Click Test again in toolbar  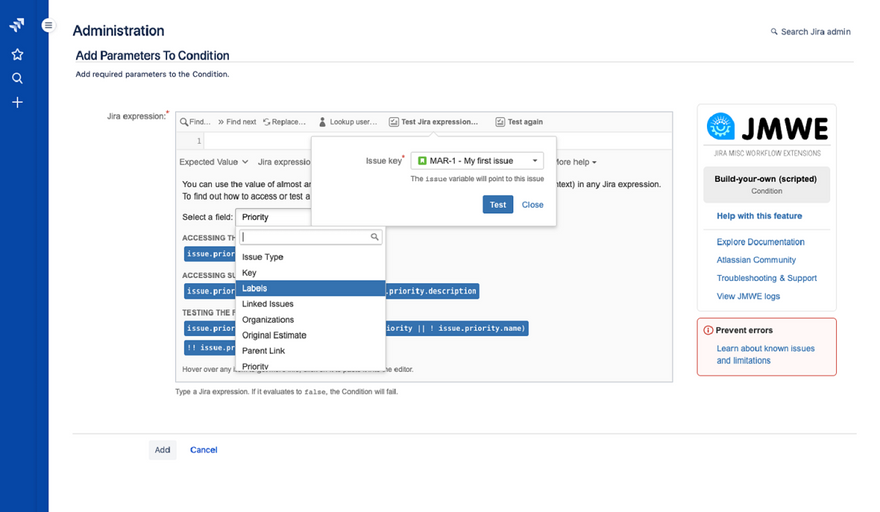(x=519, y=122)
